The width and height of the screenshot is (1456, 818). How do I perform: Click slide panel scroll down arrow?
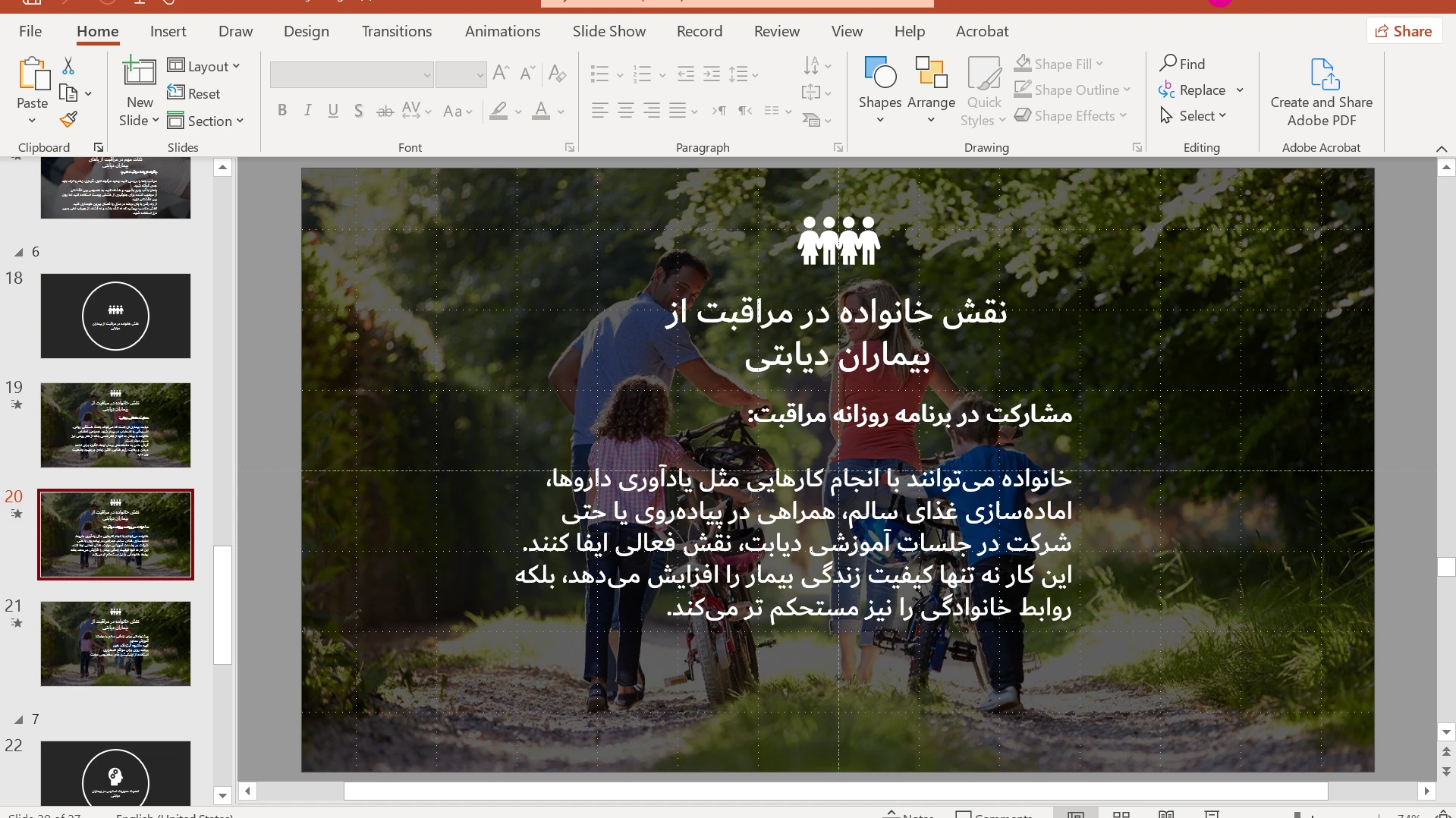coord(222,796)
